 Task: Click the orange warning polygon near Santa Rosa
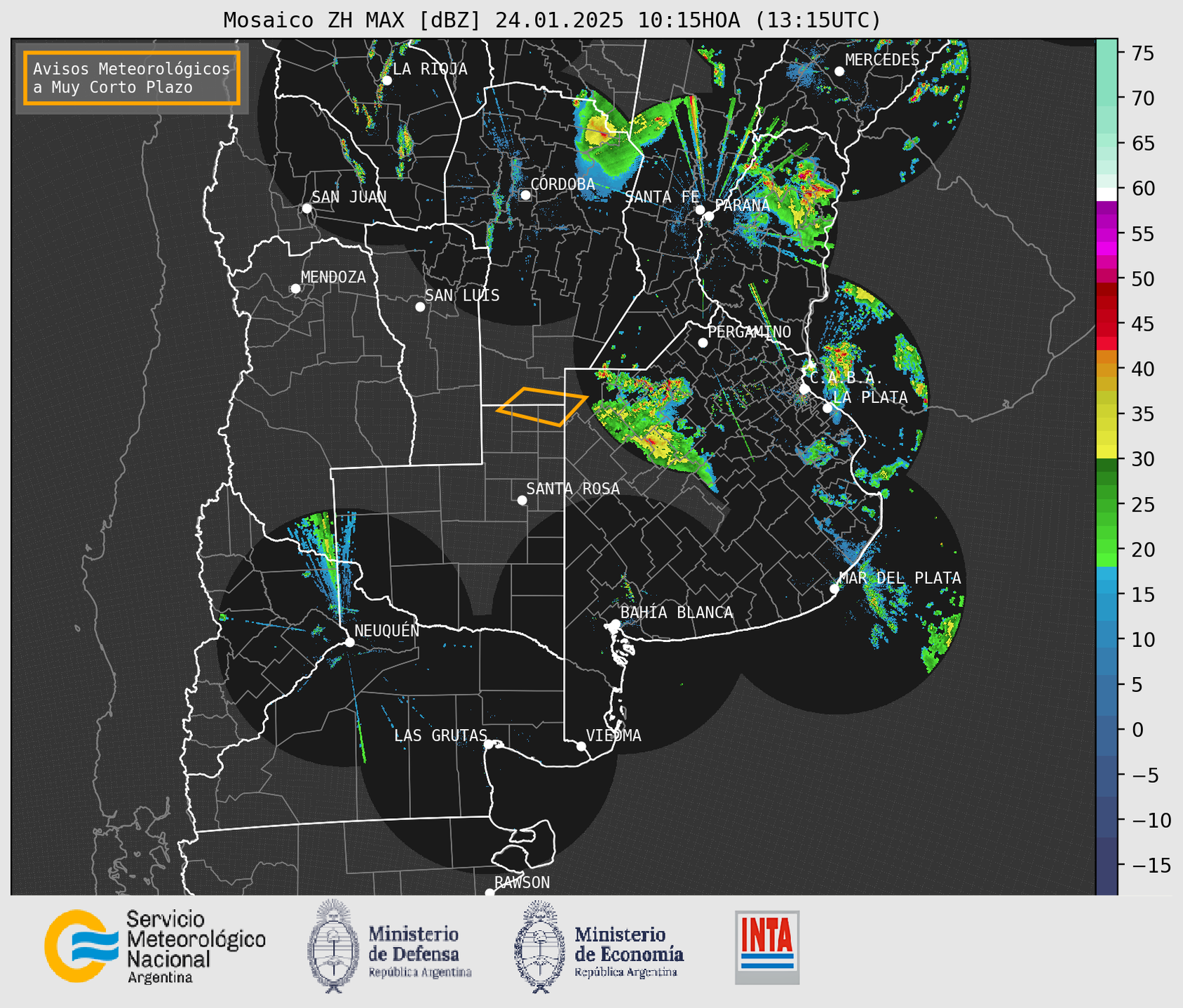[x=541, y=407]
